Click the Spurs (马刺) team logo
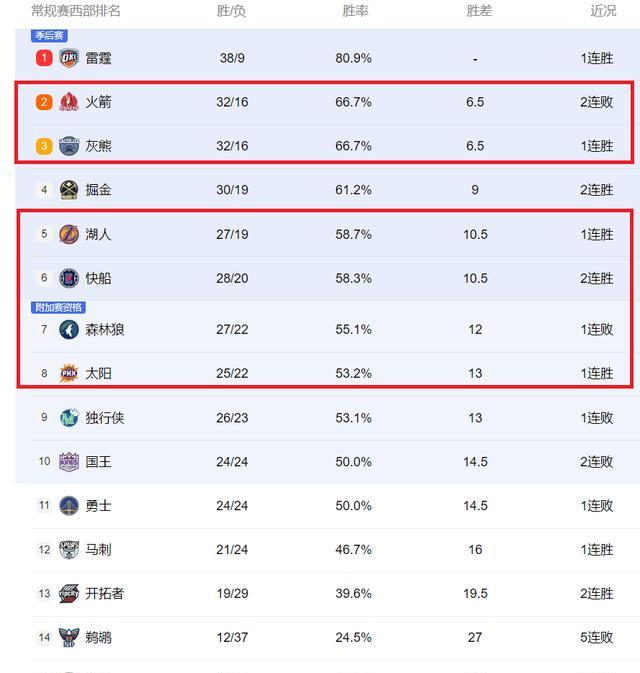Viewport: 640px width, 673px height. point(69,549)
